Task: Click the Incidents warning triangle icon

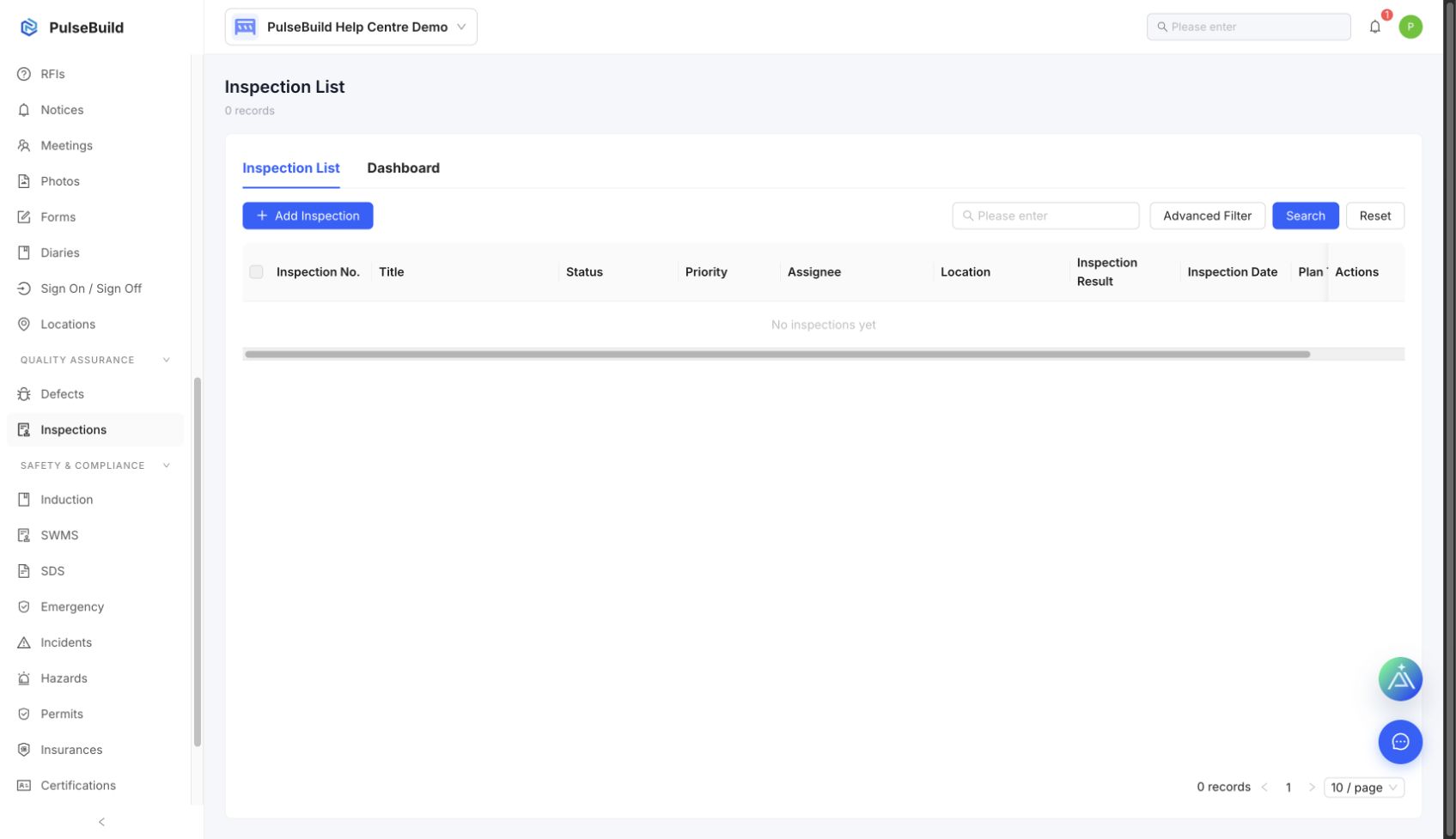Action: click(x=24, y=642)
